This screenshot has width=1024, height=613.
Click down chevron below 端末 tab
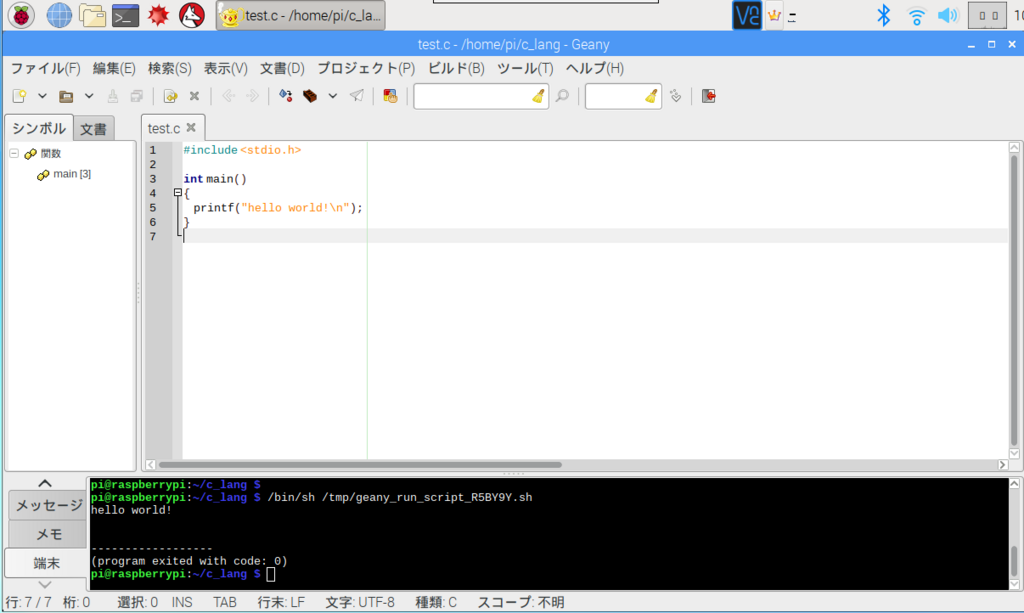(x=44, y=584)
